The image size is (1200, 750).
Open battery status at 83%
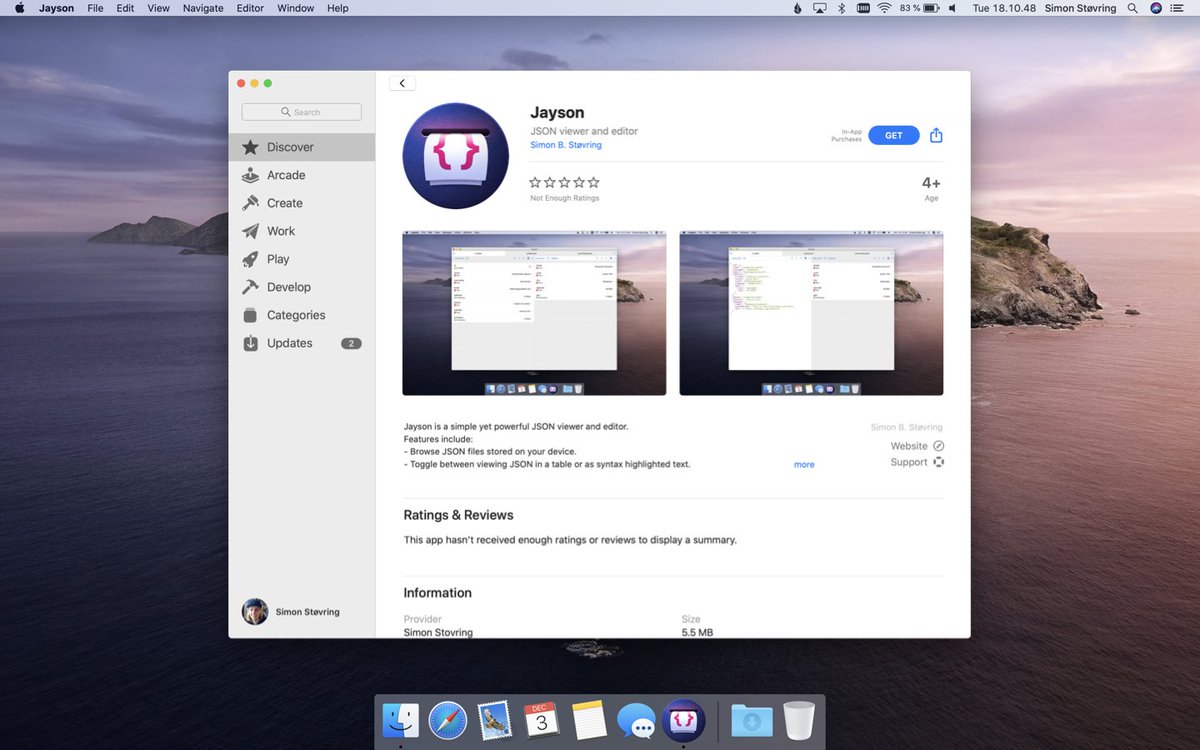pos(919,8)
